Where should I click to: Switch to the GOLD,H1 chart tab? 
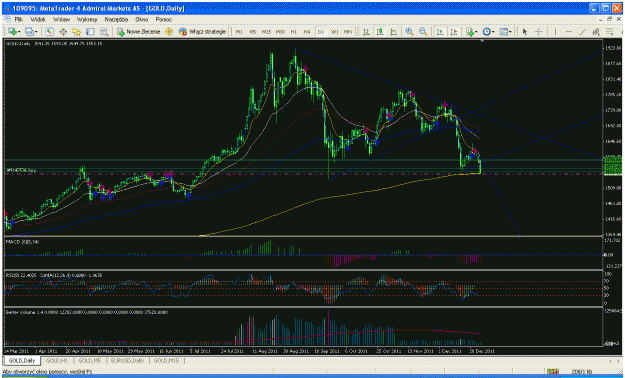point(57,360)
